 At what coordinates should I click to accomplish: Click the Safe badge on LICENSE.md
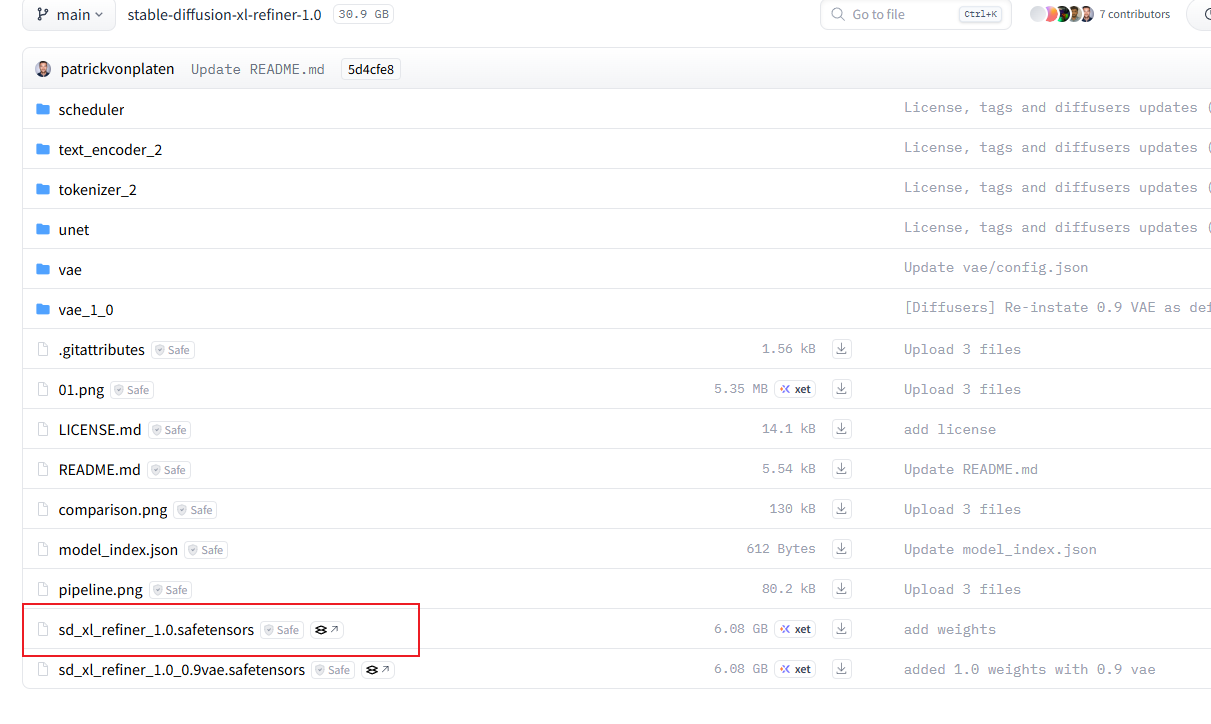[x=170, y=430]
